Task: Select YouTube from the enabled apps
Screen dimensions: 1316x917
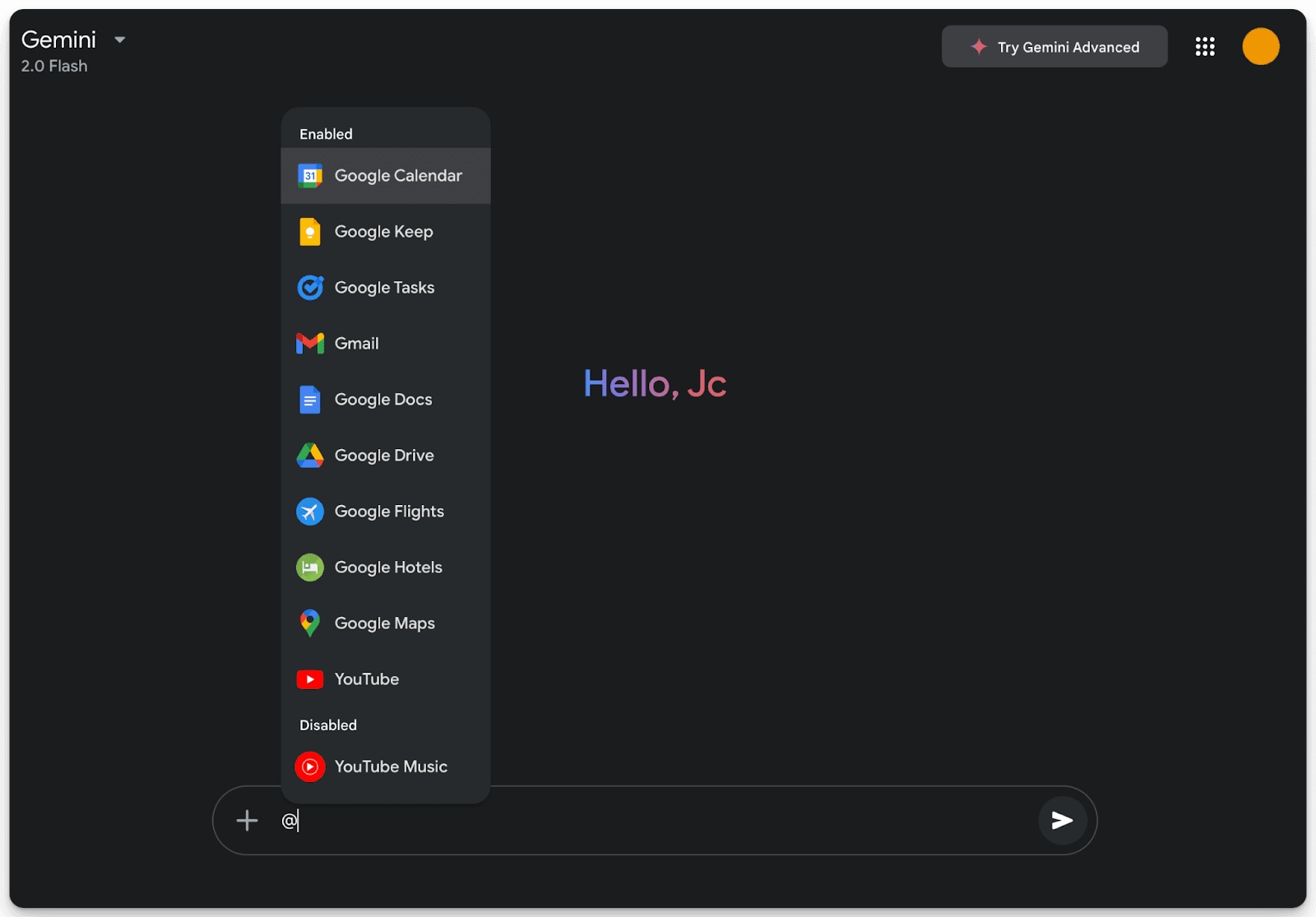Action: (367, 679)
